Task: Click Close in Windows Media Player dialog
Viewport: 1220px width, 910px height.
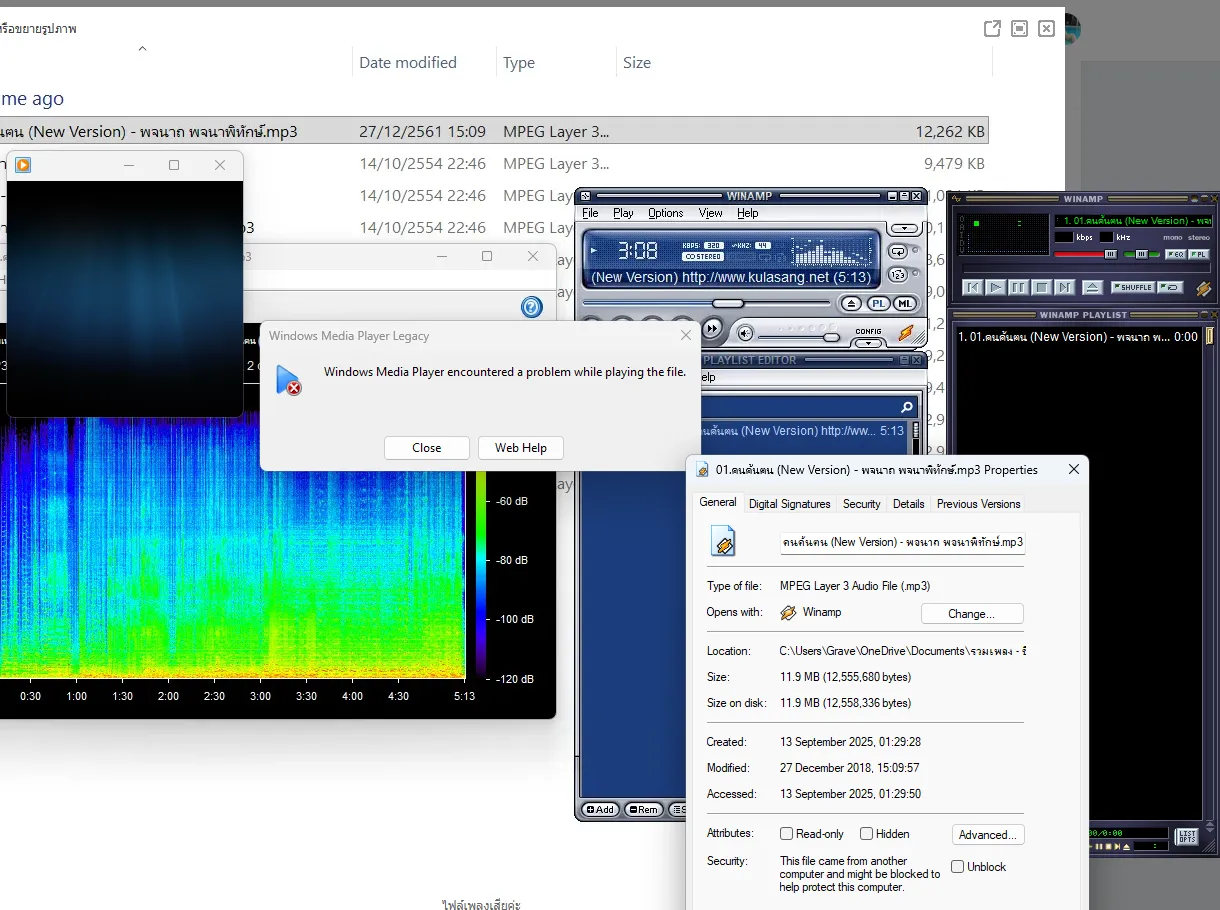Action: [427, 448]
